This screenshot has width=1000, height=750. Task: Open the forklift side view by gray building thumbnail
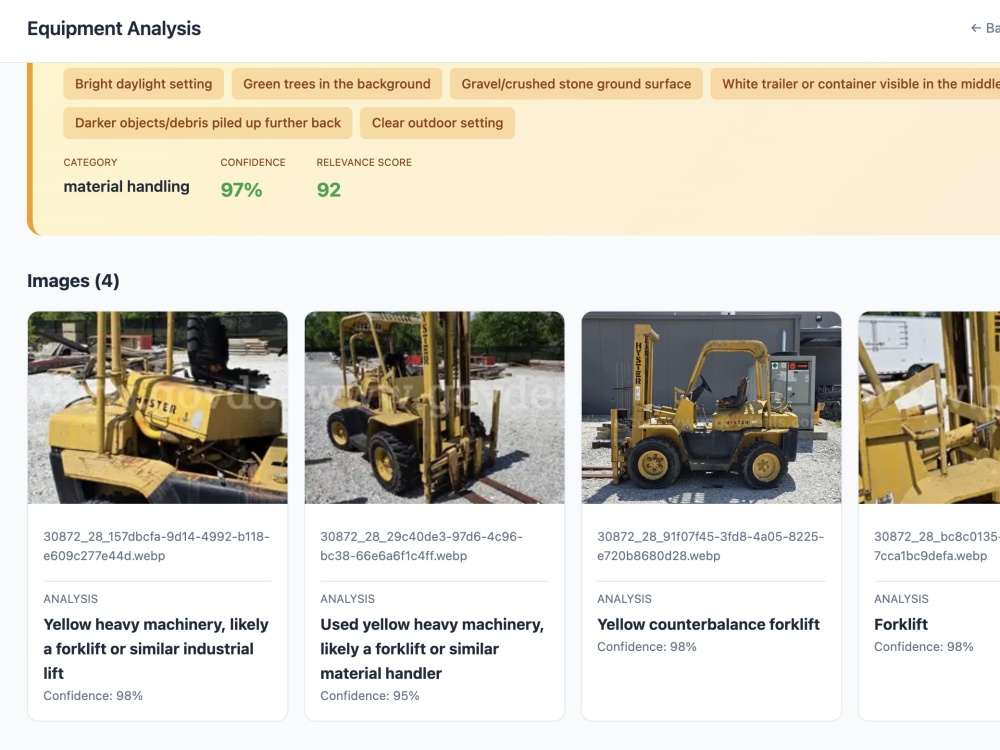(711, 408)
